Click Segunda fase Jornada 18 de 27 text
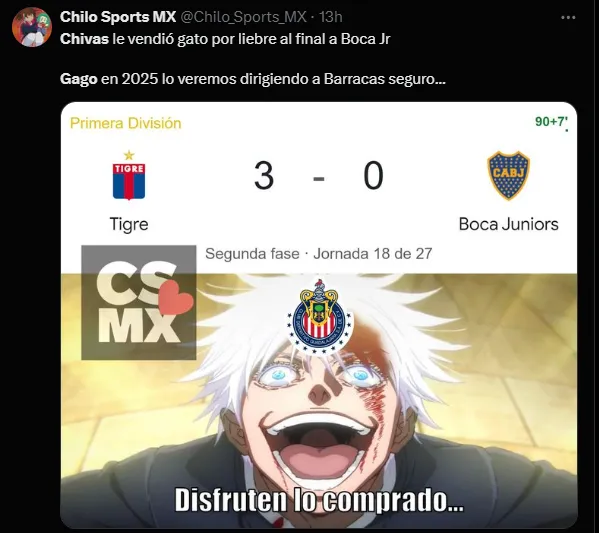The image size is (599, 533). click(319, 254)
